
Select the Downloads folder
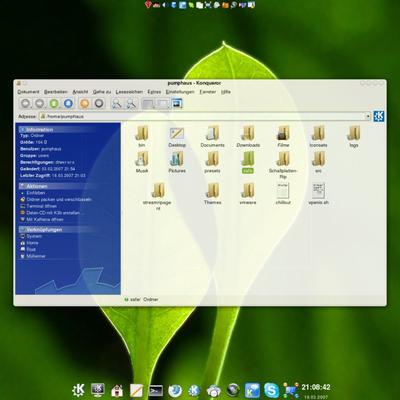[x=248, y=136]
